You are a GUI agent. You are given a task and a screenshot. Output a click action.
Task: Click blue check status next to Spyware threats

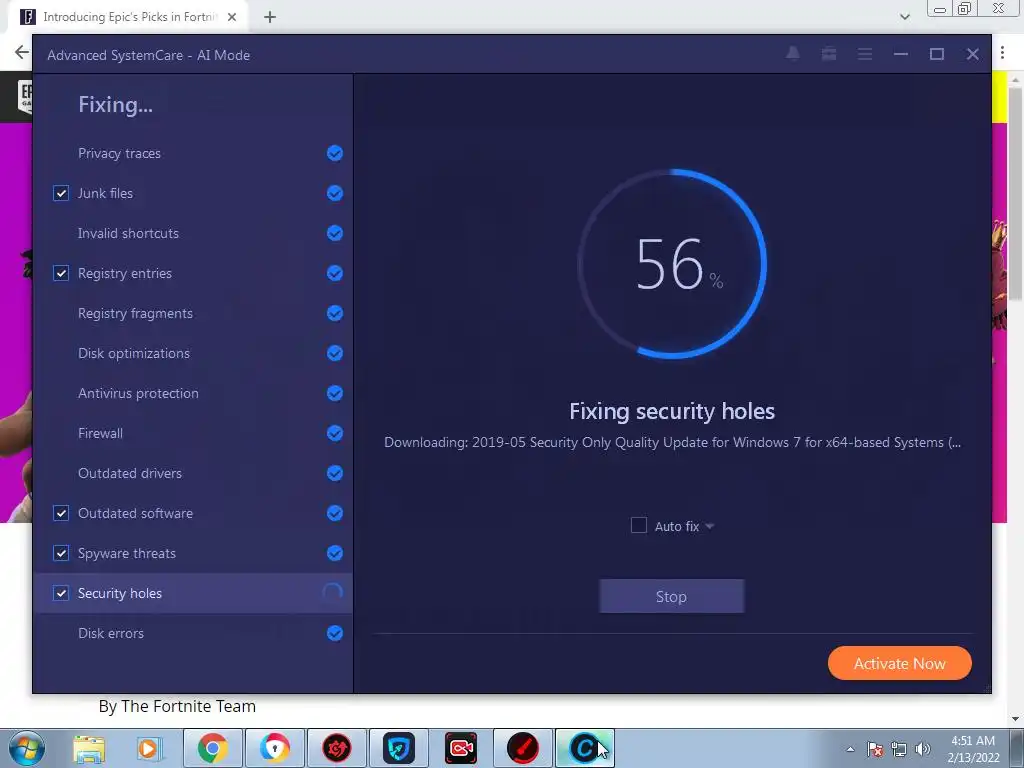(334, 553)
